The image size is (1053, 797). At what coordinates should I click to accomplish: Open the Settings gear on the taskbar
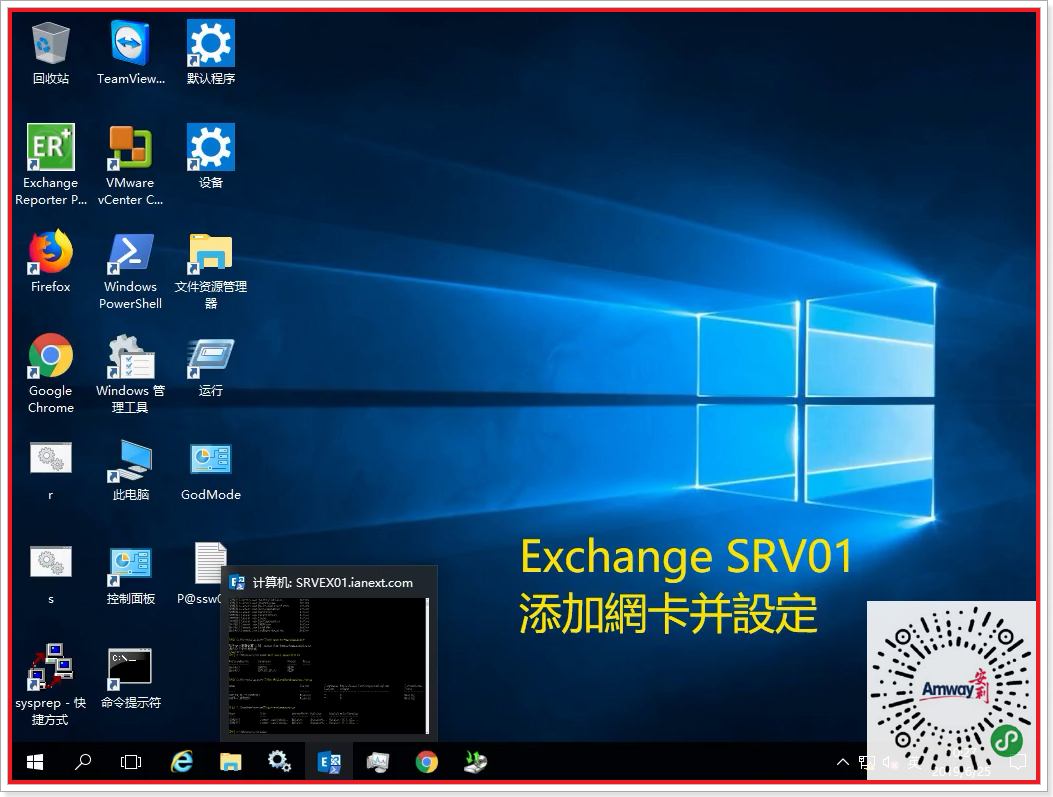click(x=279, y=761)
